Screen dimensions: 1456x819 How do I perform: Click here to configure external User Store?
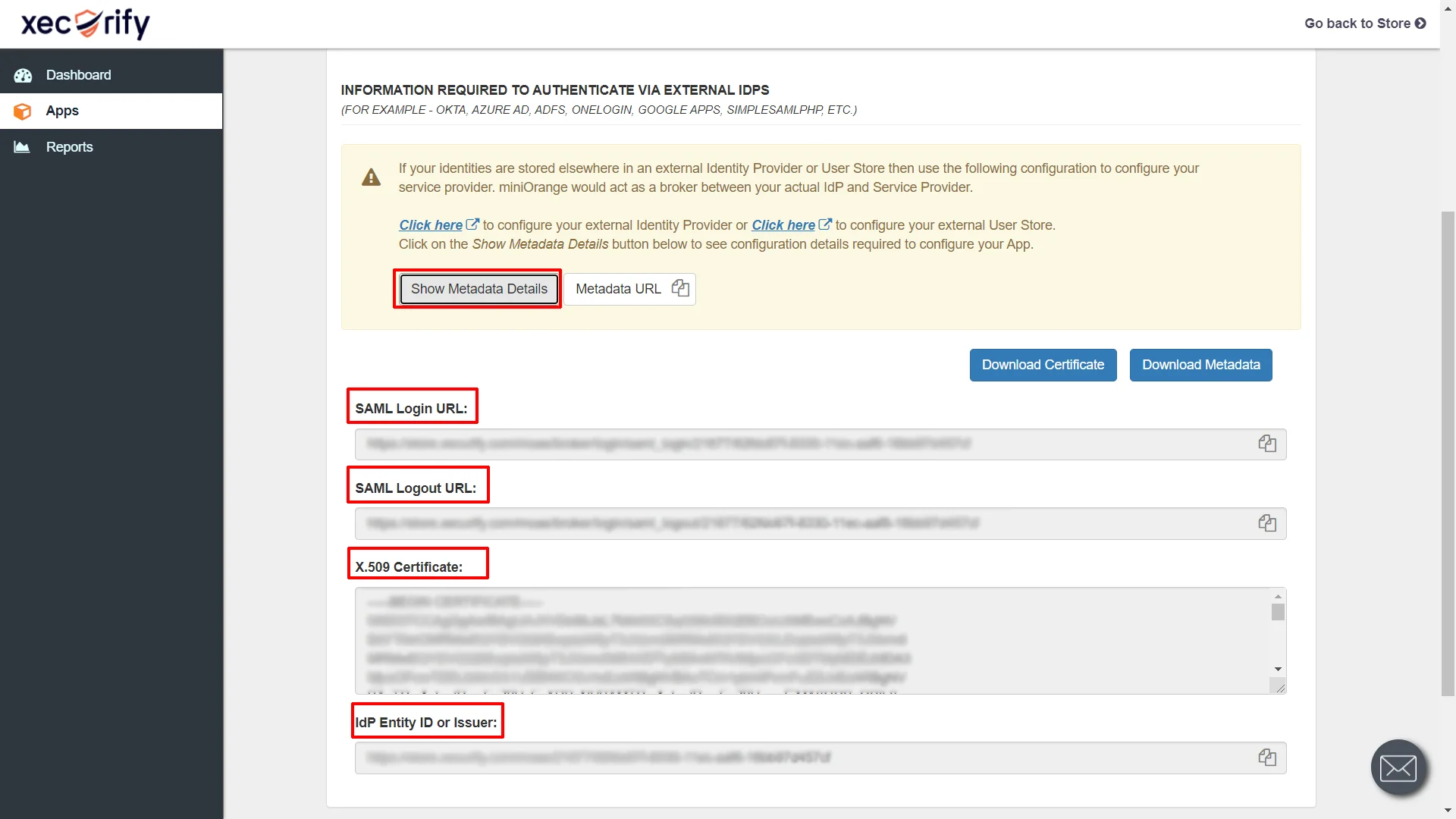coord(783,224)
